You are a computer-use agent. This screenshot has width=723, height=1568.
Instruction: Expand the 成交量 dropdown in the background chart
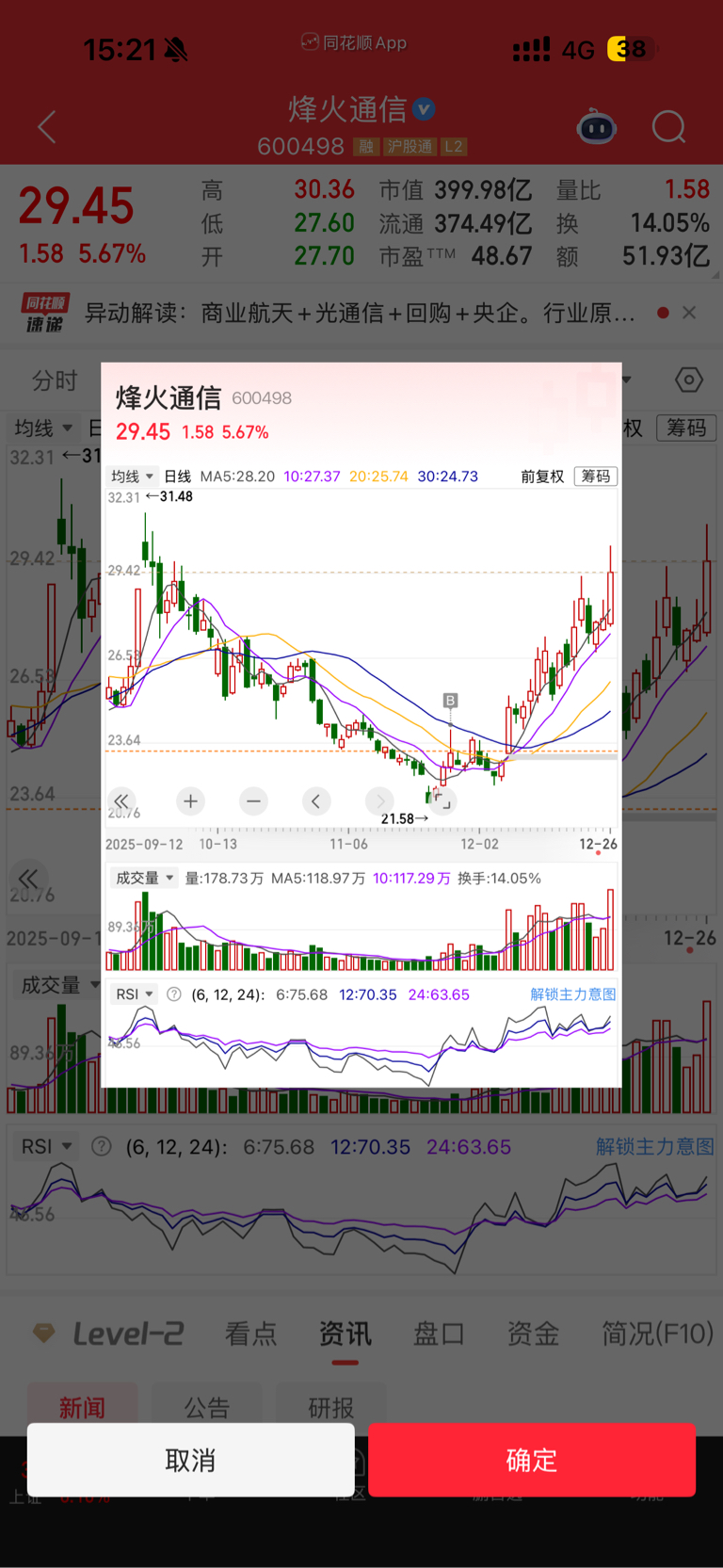click(60, 986)
